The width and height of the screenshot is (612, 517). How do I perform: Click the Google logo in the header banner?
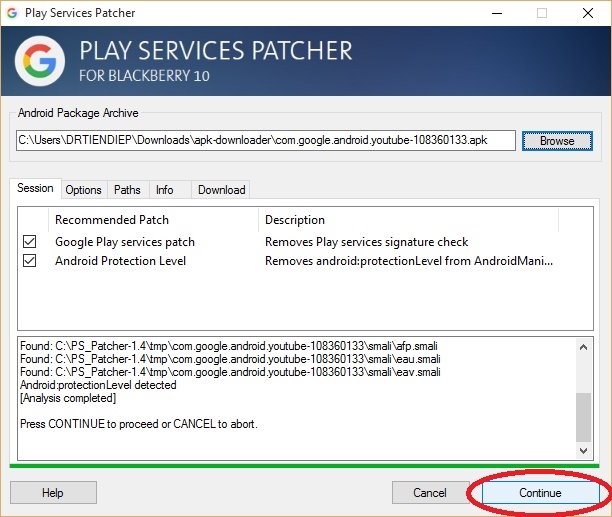point(40,62)
